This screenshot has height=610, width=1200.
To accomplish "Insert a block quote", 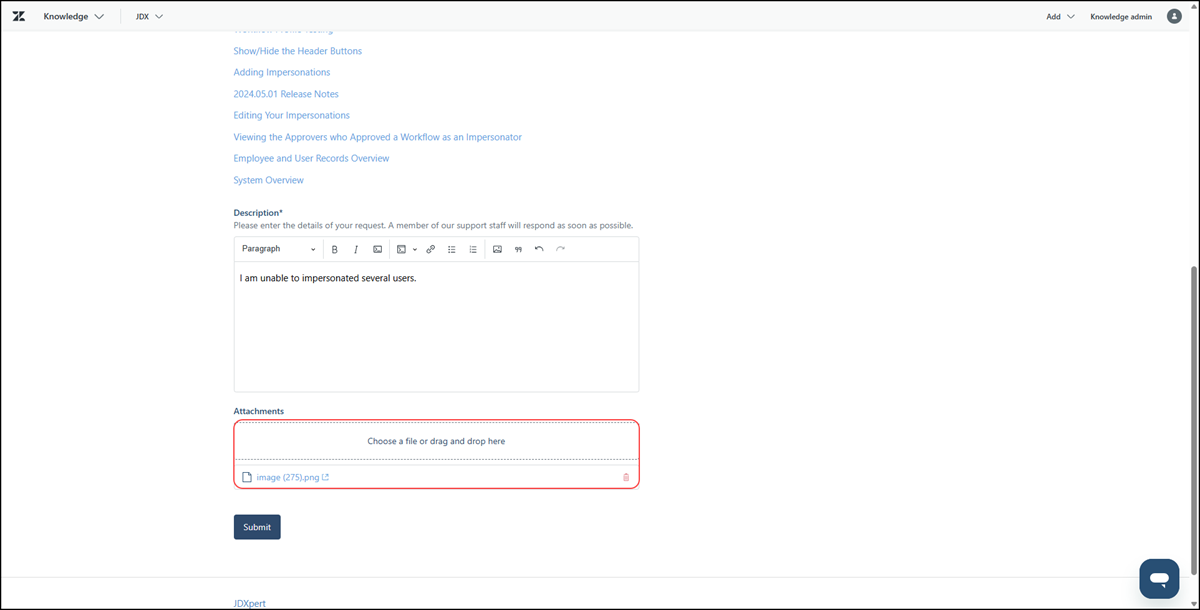I will click(x=518, y=249).
